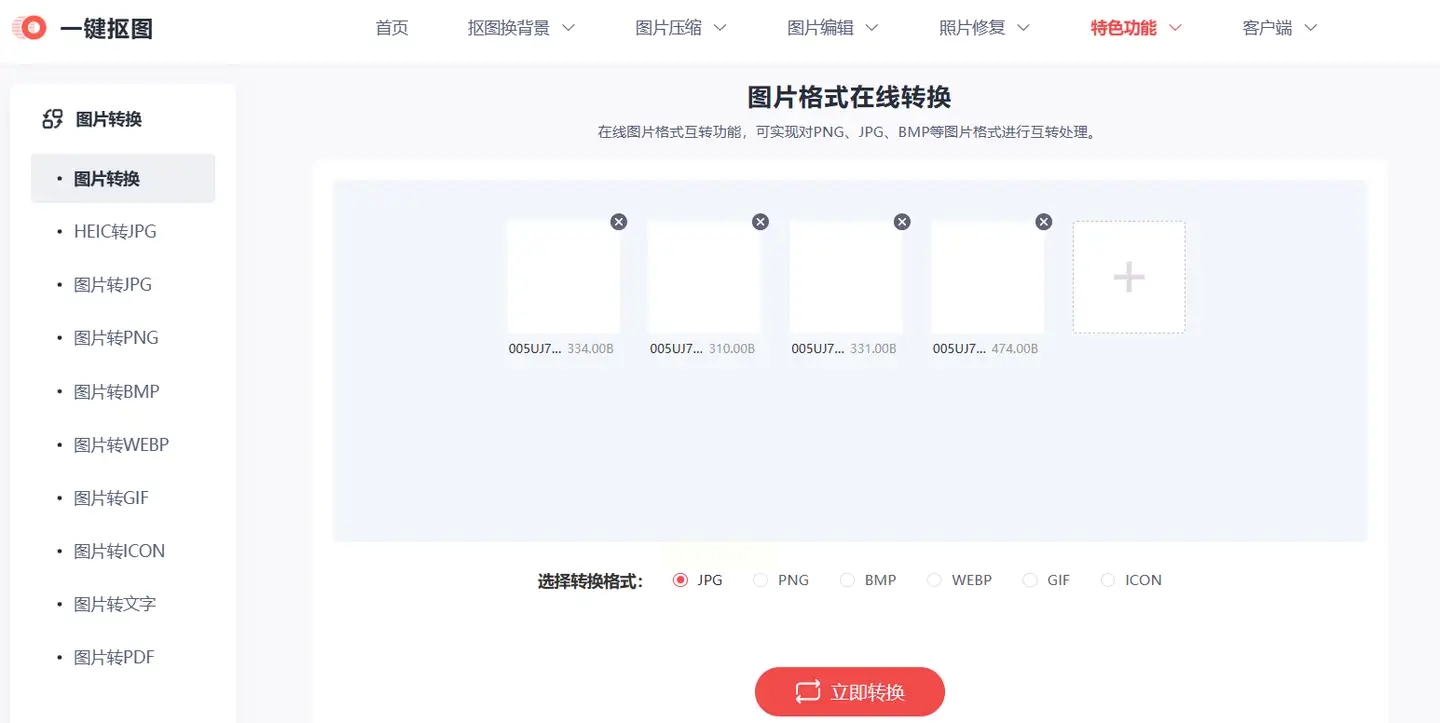
Task: Click the description text mentioning PNG、JPG、BMP
Action: 847,132
